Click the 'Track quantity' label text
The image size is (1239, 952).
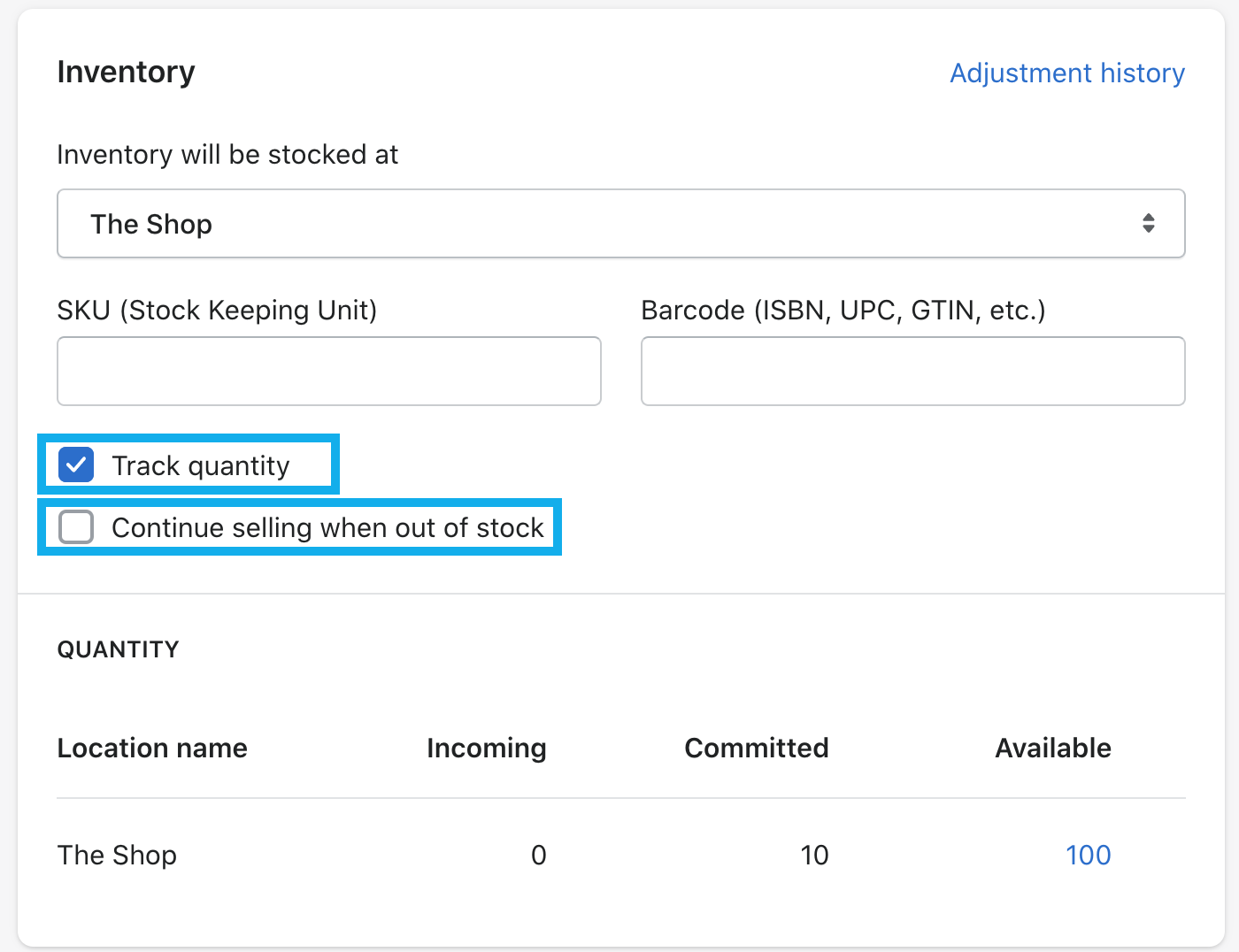tap(201, 465)
